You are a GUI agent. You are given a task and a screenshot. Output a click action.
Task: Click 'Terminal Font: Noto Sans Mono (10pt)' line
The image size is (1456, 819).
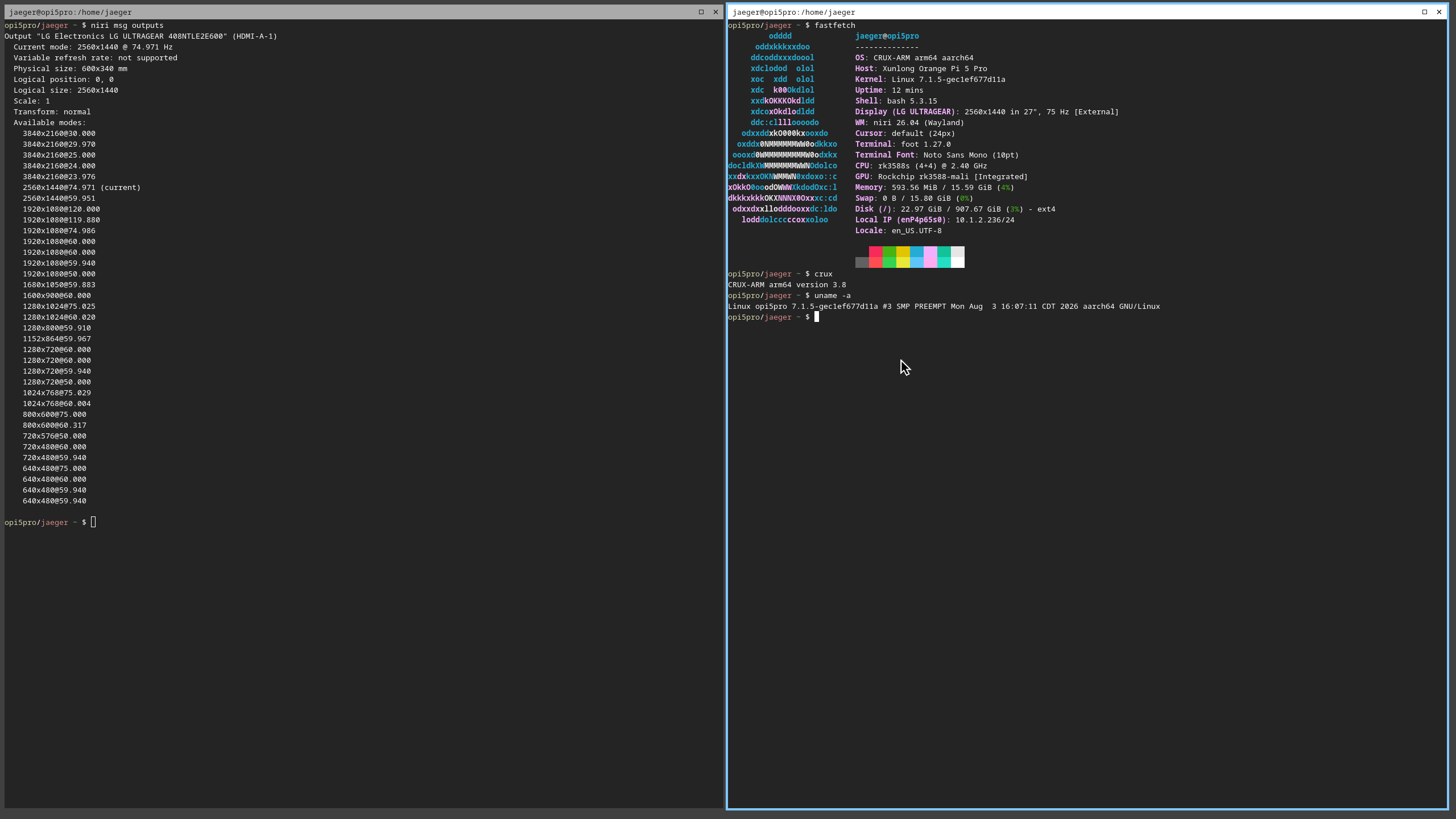pyautogui.click(x=937, y=155)
